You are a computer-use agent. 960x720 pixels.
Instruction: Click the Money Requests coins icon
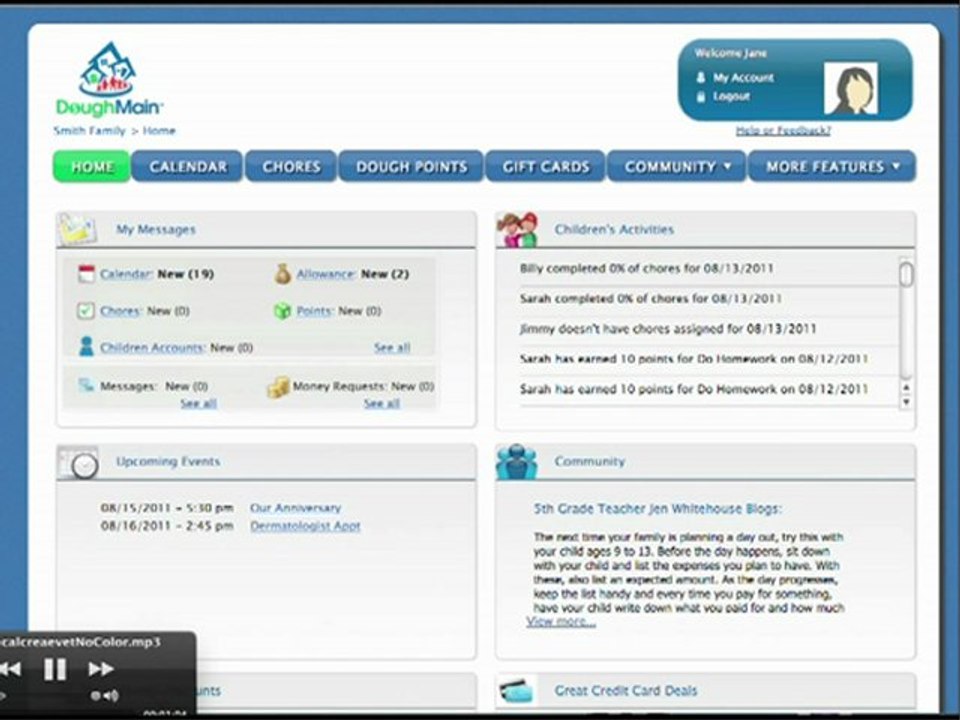coord(278,387)
